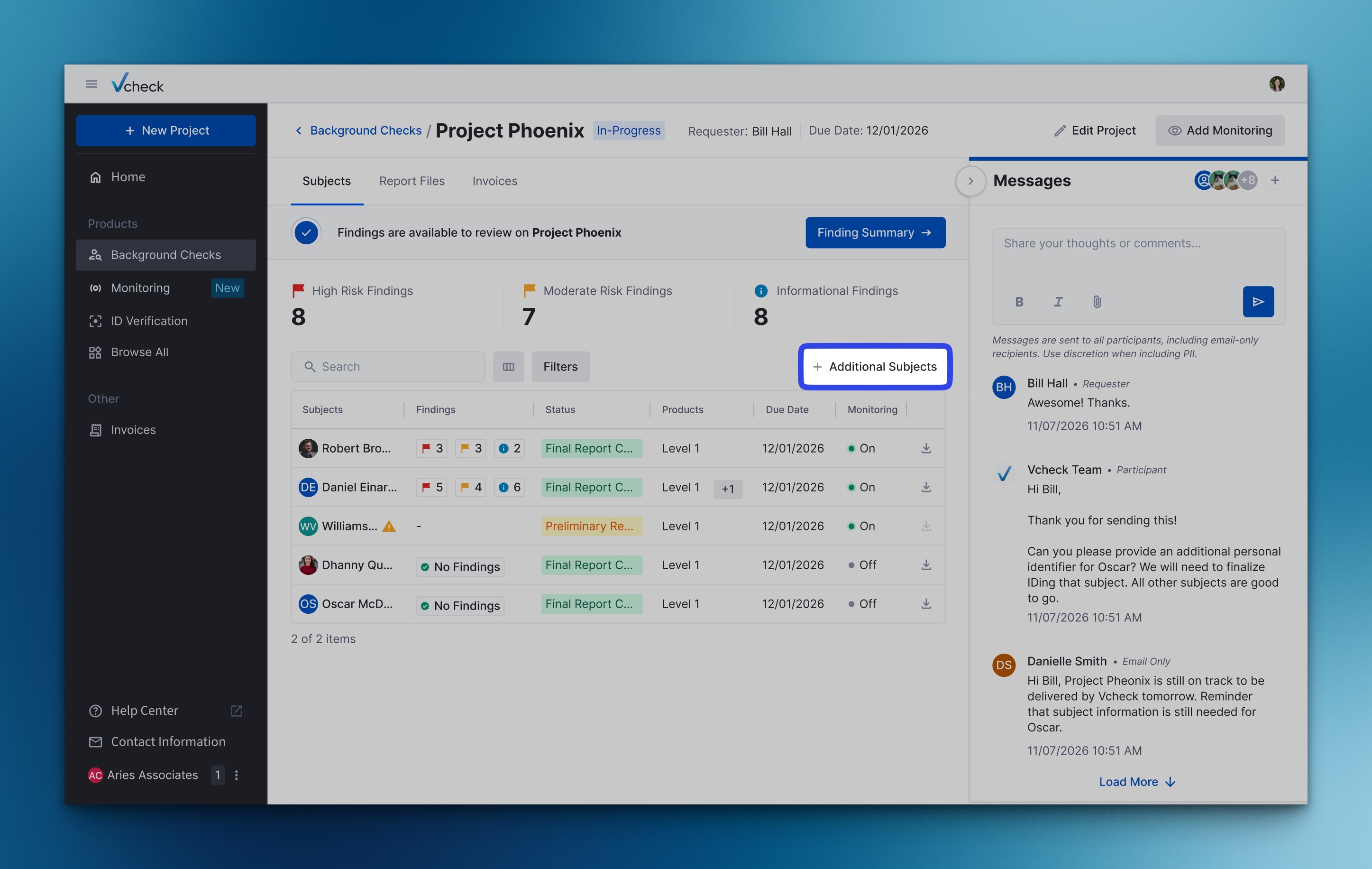Toggle monitoring Off for Dhanny Qu
The image size is (1372, 869).
pyautogui.click(x=862, y=565)
